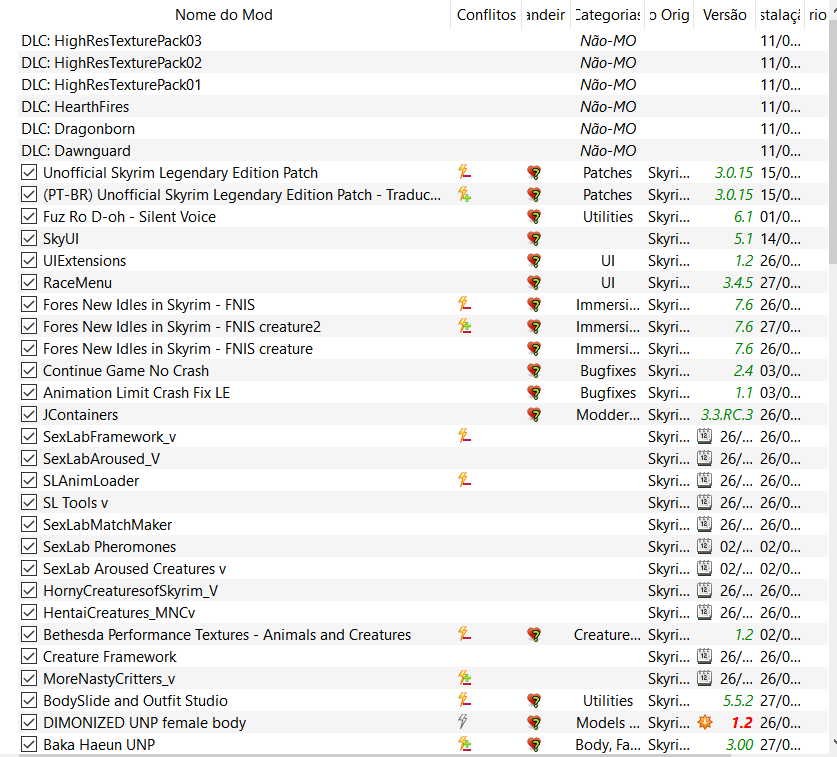Screen dimensions: 837x757
Task: Sort by flags (Bandeiras) column header
Action: pyautogui.click(x=546, y=14)
